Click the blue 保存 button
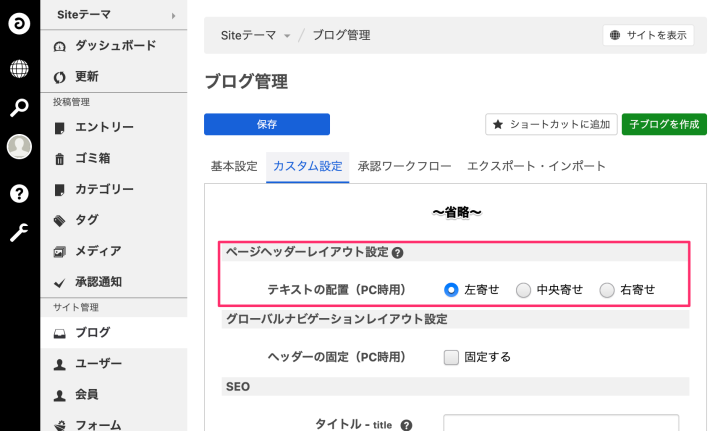Screen dimensions: 723x431 [266, 124]
